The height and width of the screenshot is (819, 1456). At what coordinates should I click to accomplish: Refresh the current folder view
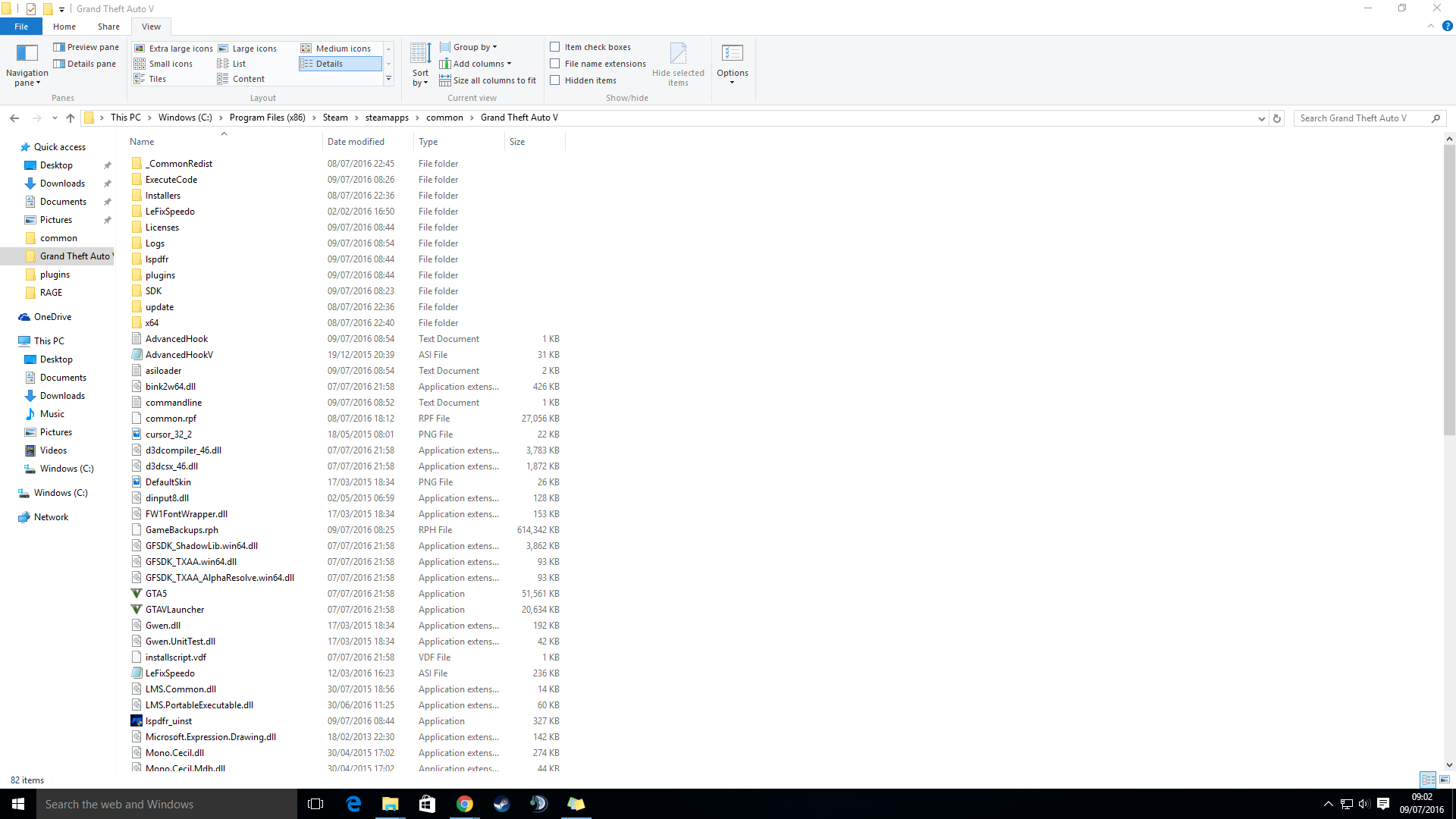pos(1277,118)
